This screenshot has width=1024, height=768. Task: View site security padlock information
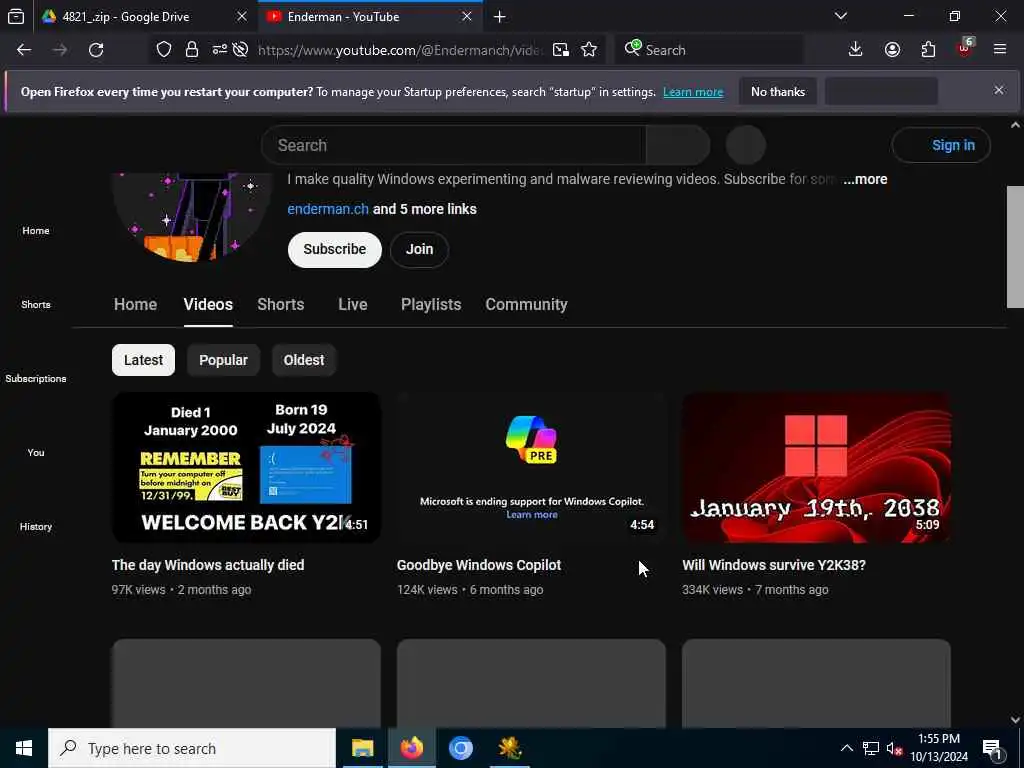click(192, 50)
